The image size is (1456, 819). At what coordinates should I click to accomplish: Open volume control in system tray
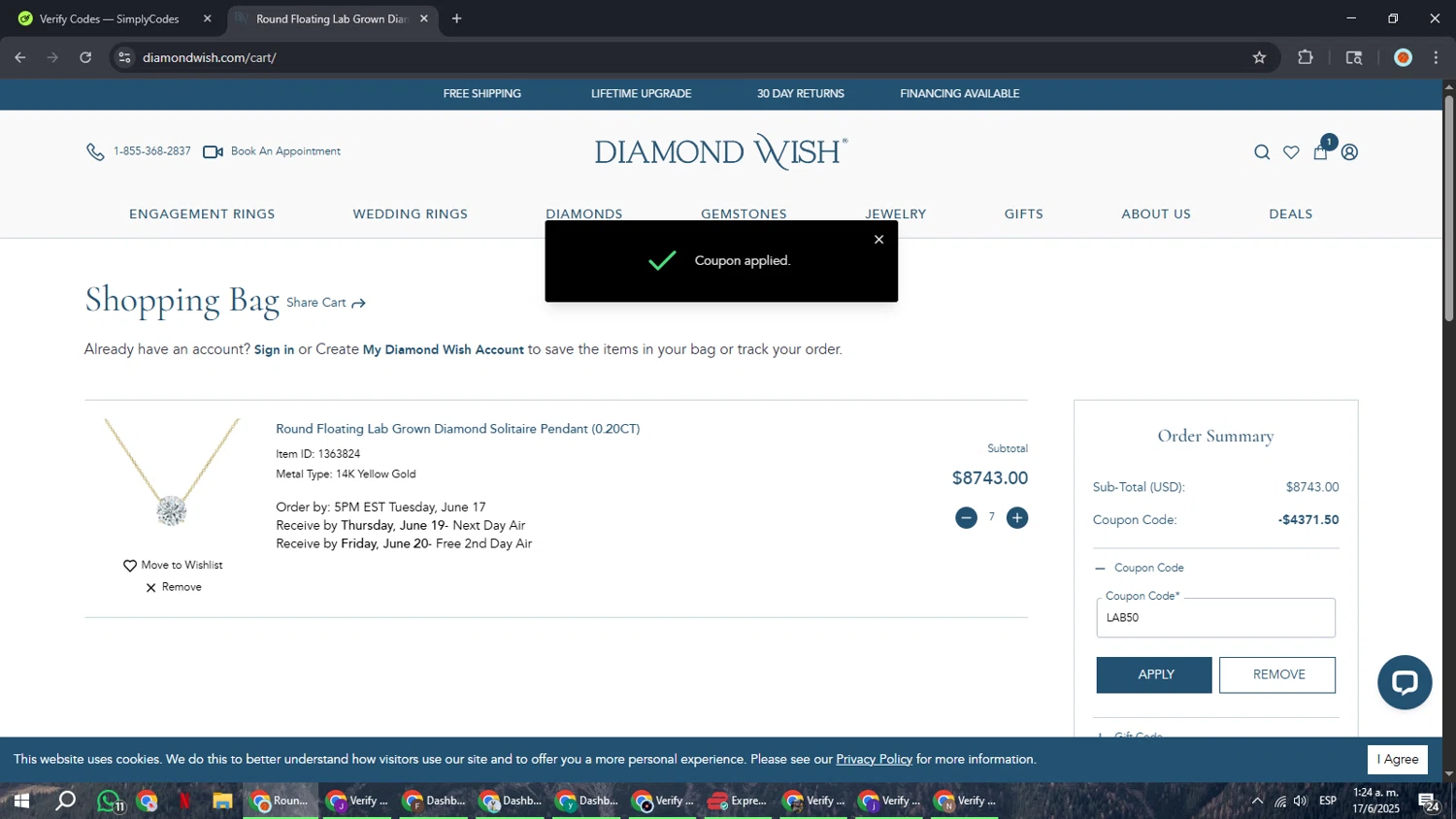point(1301,802)
